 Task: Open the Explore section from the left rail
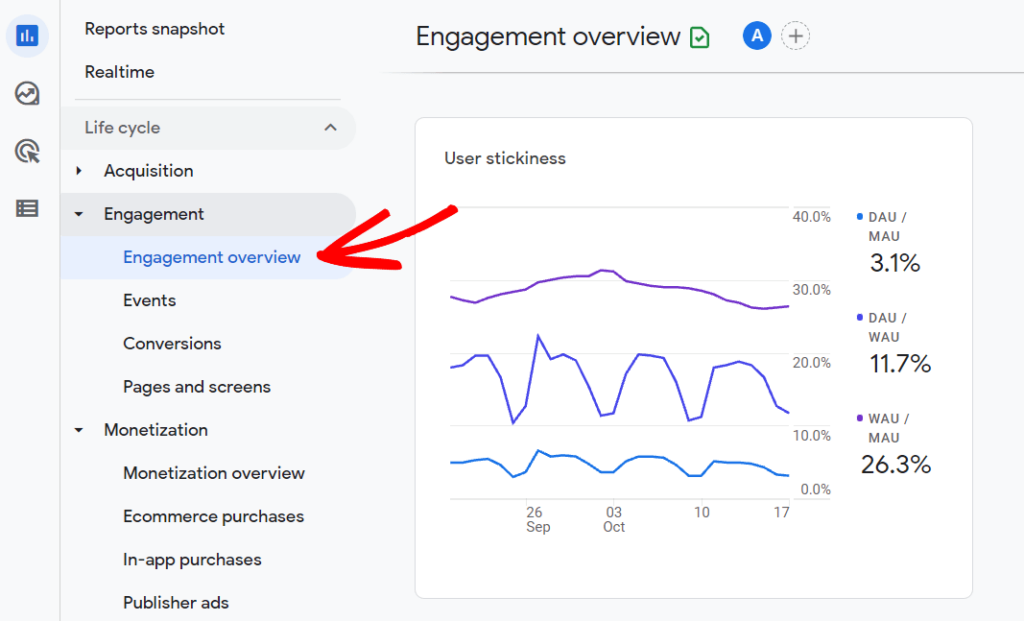point(26,93)
